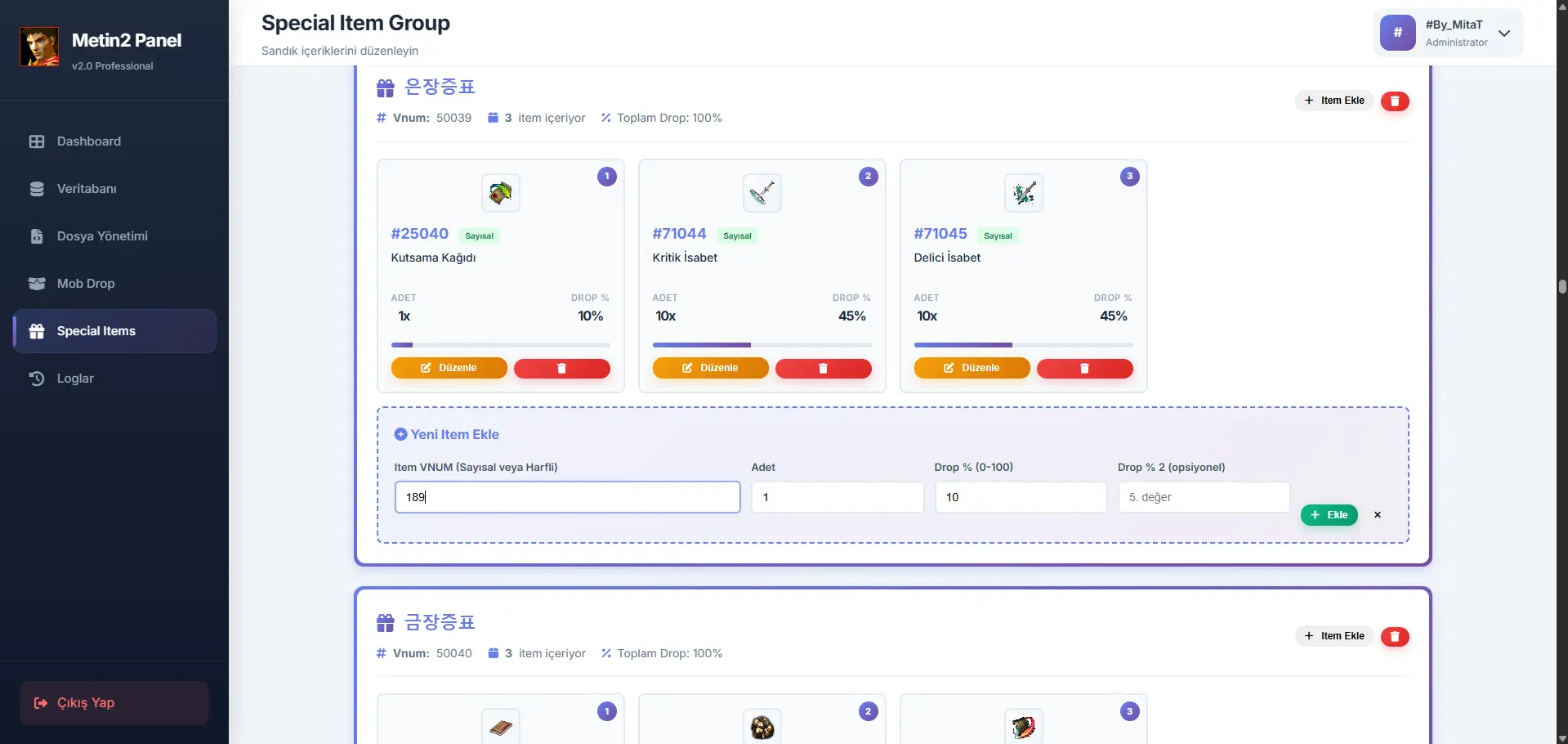Delete item #71045 with red trash button
The width and height of the screenshot is (1568, 744).
[x=1084, y=369]
